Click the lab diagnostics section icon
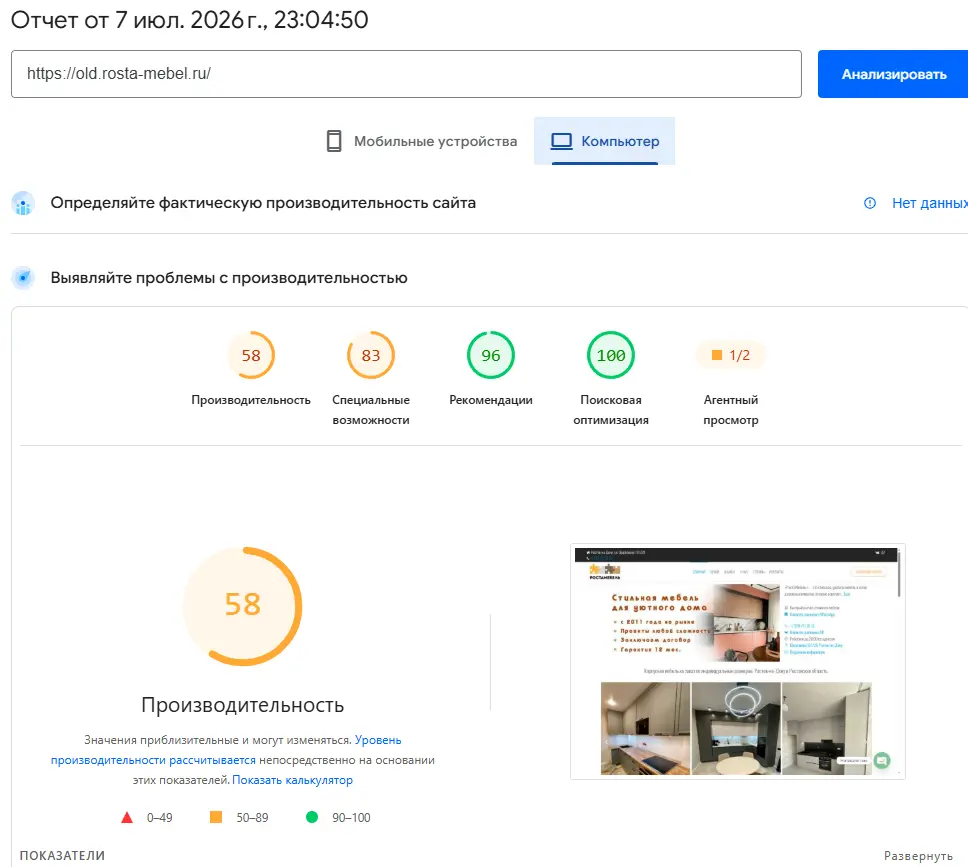 tap(23, 278)
